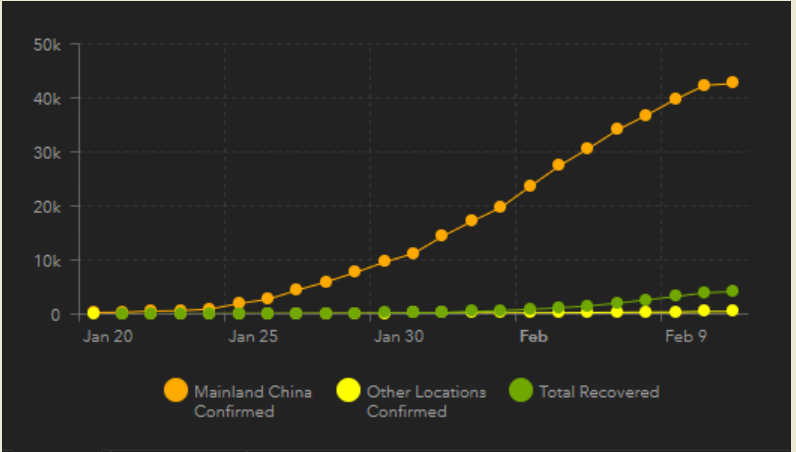Click the green Total Recovered legend circle
Viewport: 796px width, 452px height.
tap(520, 390)
